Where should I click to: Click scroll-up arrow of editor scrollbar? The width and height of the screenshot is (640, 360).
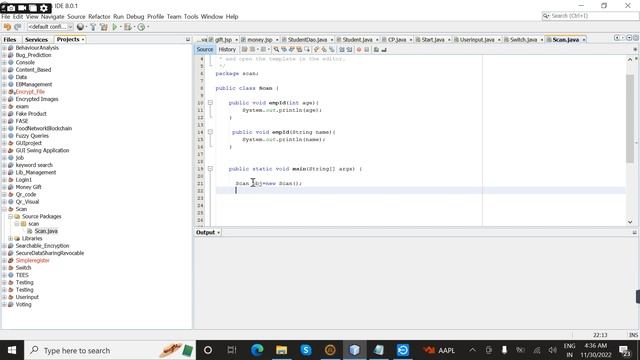(630, 60)
